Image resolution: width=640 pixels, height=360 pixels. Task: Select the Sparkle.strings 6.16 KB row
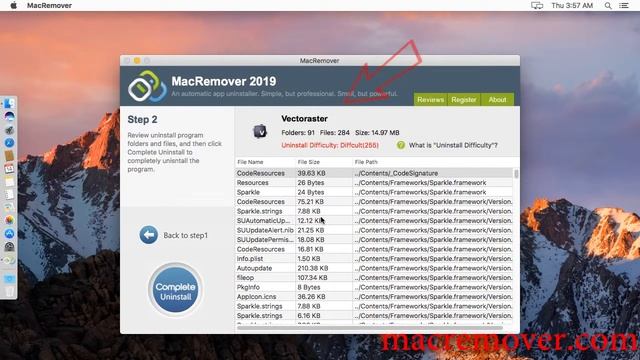pos(374,316)
